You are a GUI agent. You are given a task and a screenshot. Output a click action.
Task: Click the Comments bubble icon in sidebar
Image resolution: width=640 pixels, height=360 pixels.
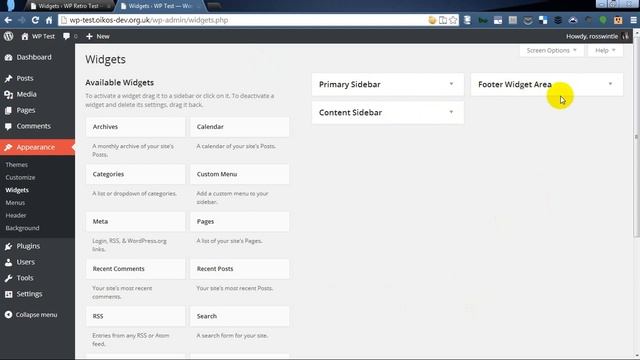pos(9,127)
